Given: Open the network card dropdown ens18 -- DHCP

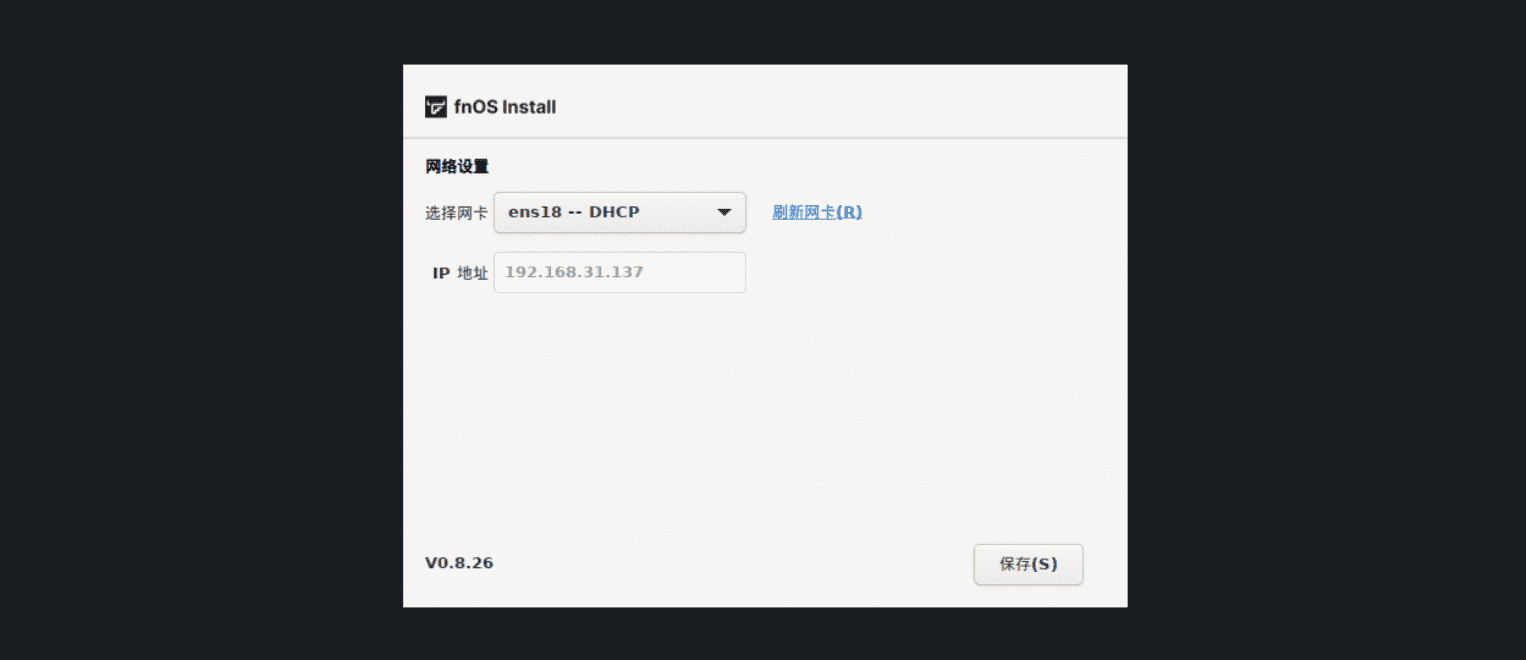Looking at the screenshot, I should [620, 212].
